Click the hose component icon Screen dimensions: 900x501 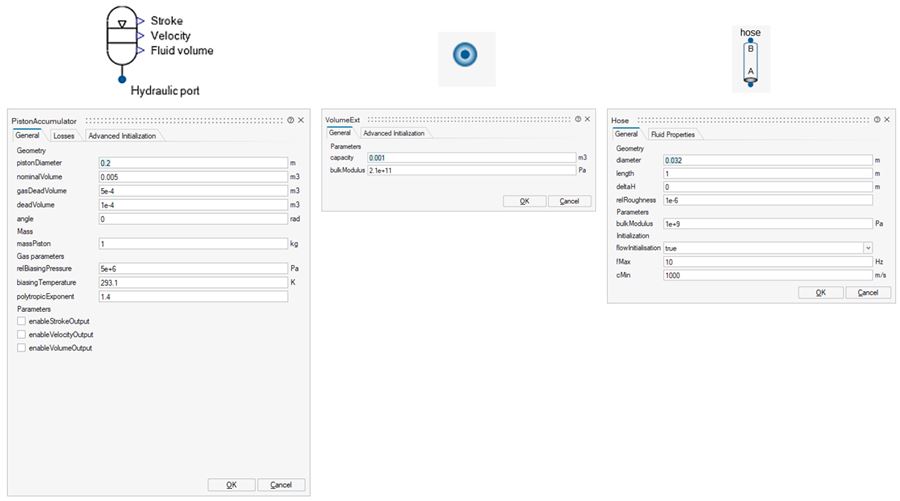coord(750,60)
